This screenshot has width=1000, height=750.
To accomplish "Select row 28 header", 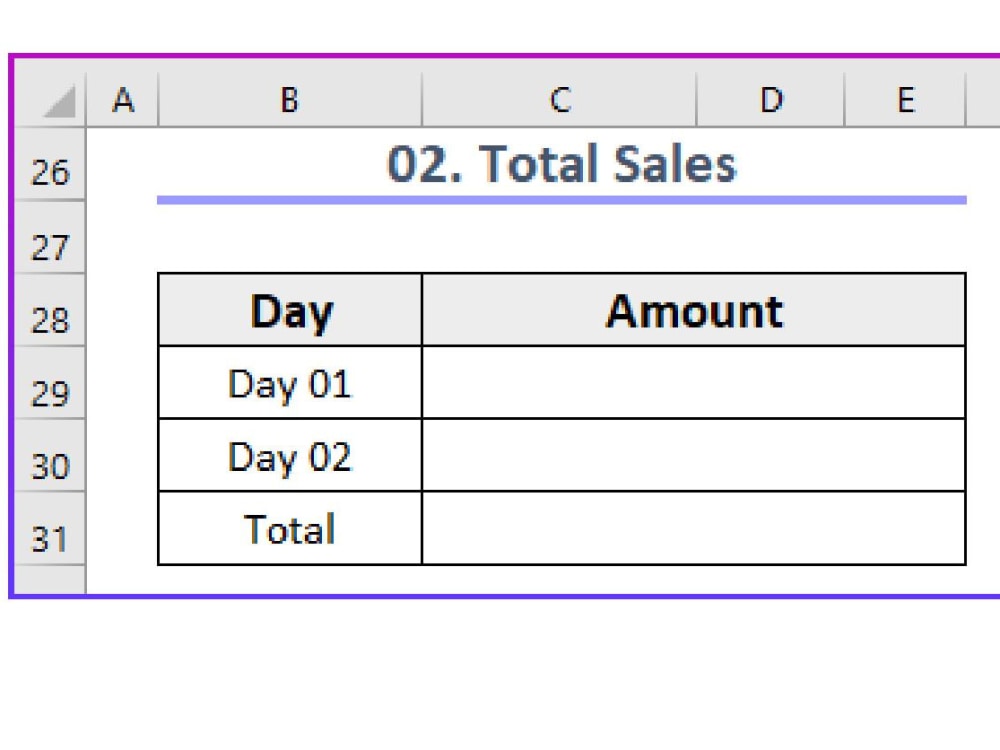I will point(50,311).
